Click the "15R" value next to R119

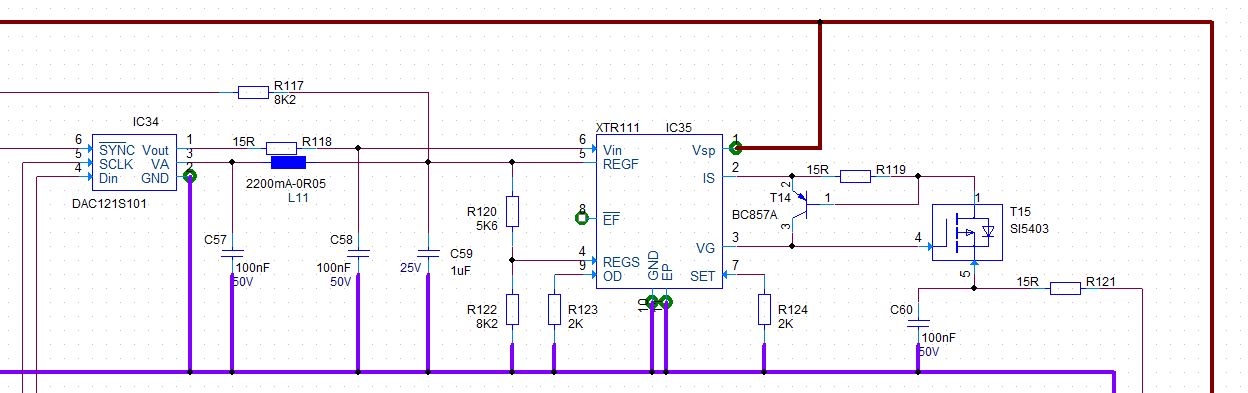[817, 170]
